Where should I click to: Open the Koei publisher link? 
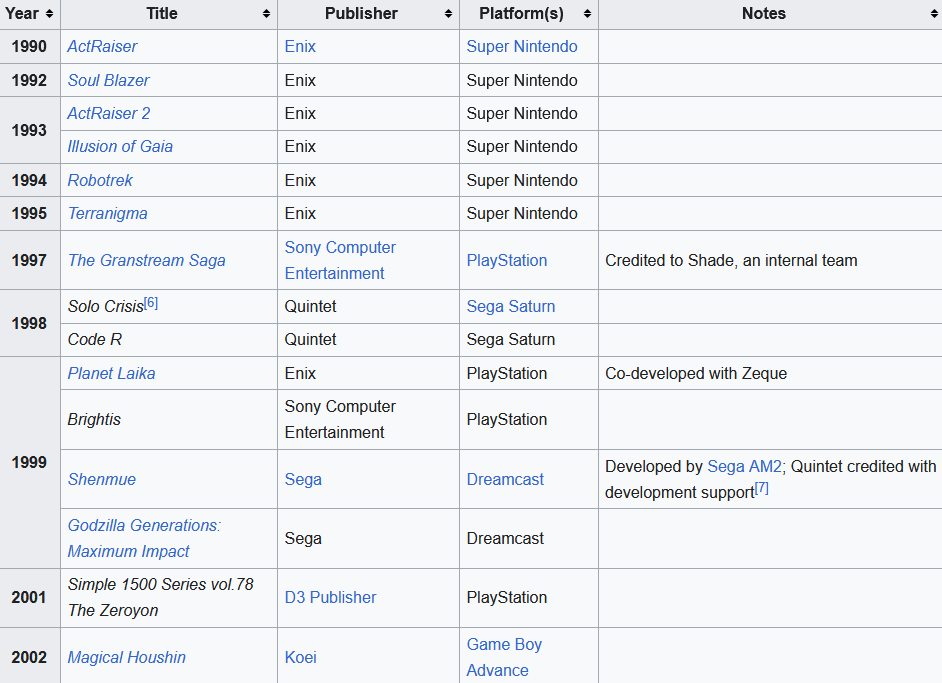(x=300, y=657)
